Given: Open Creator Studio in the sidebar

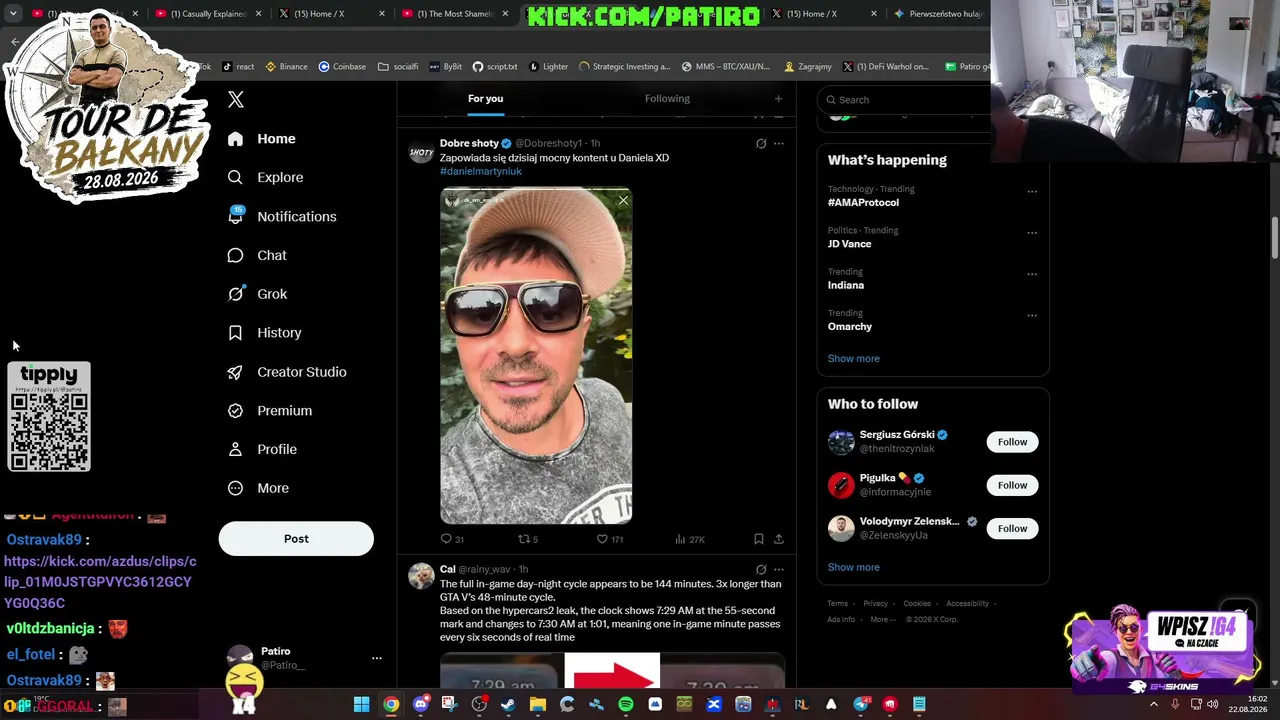Looking at the screenshot, I should (286, 372).
